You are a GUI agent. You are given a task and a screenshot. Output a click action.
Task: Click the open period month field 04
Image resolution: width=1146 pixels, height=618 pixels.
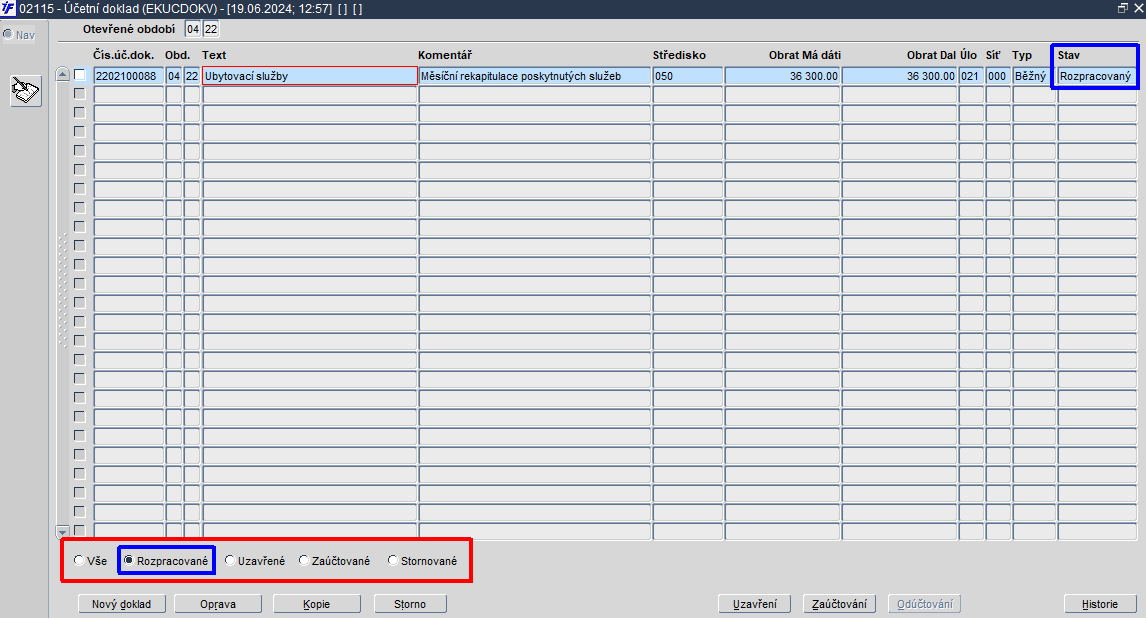[x=193, y=29]
